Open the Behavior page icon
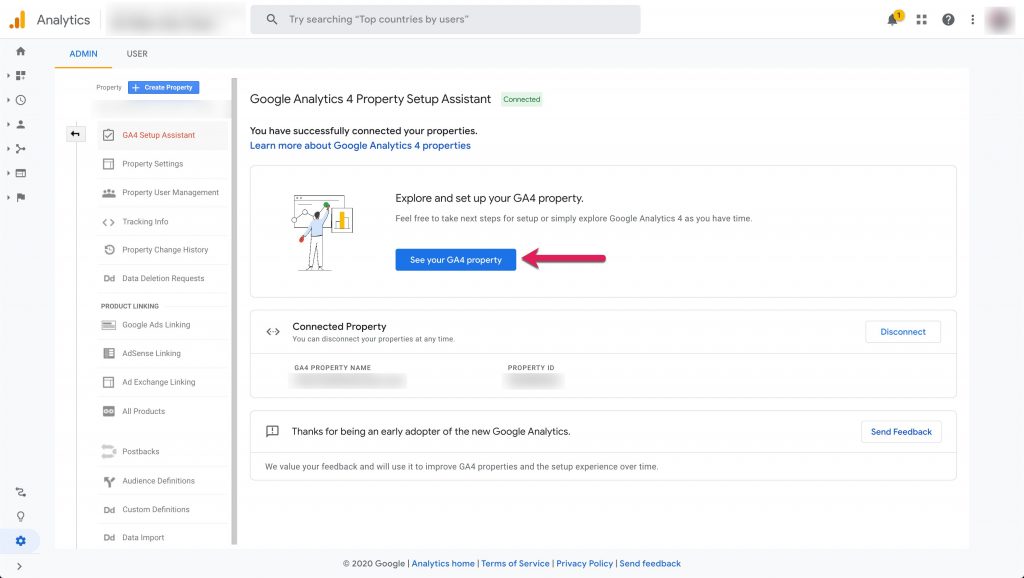The image size is (1024, 578). coord(20,173)
